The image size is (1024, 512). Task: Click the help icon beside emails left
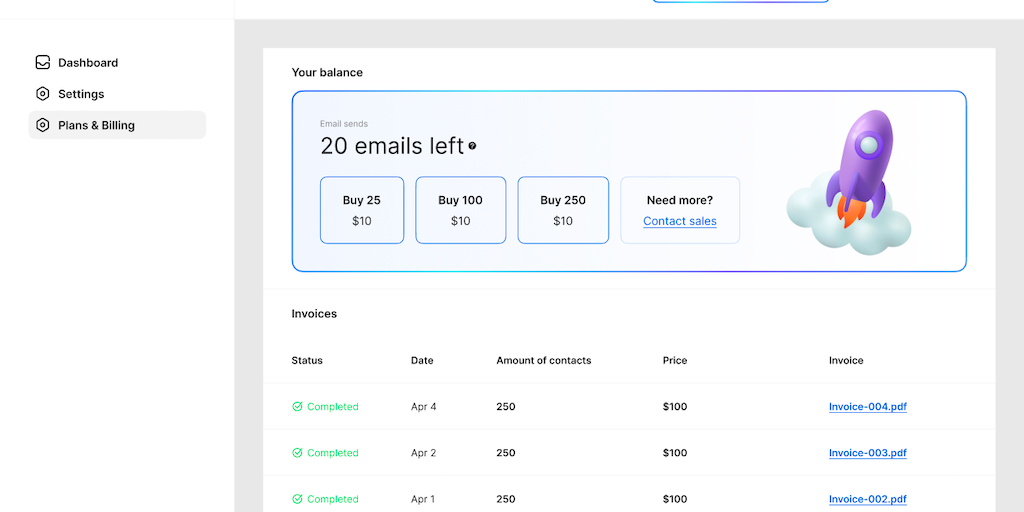[x=472, y=146]
